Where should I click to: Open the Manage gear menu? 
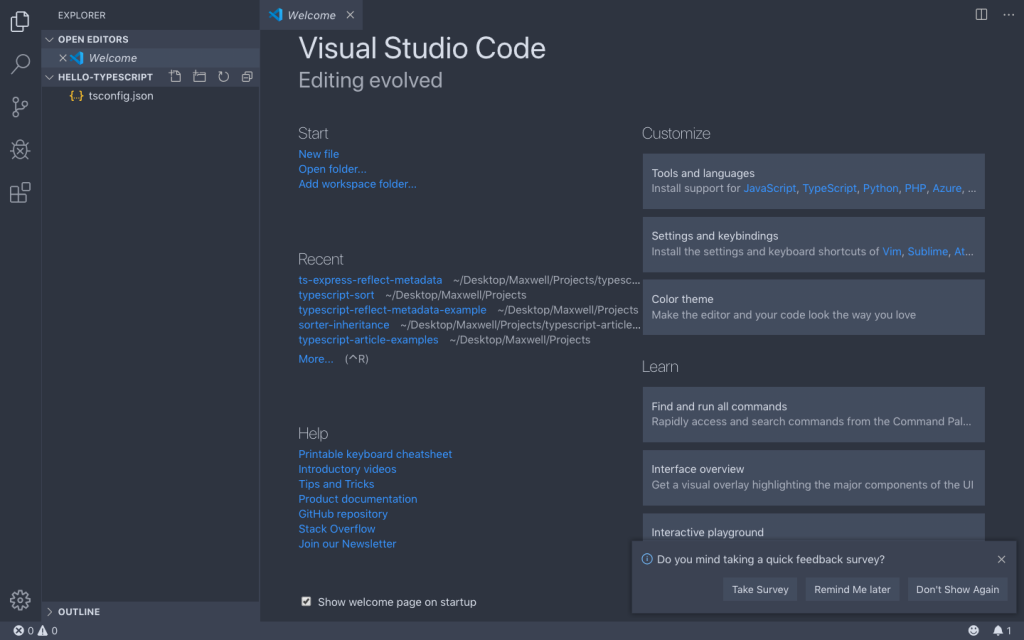click(20, 600)
